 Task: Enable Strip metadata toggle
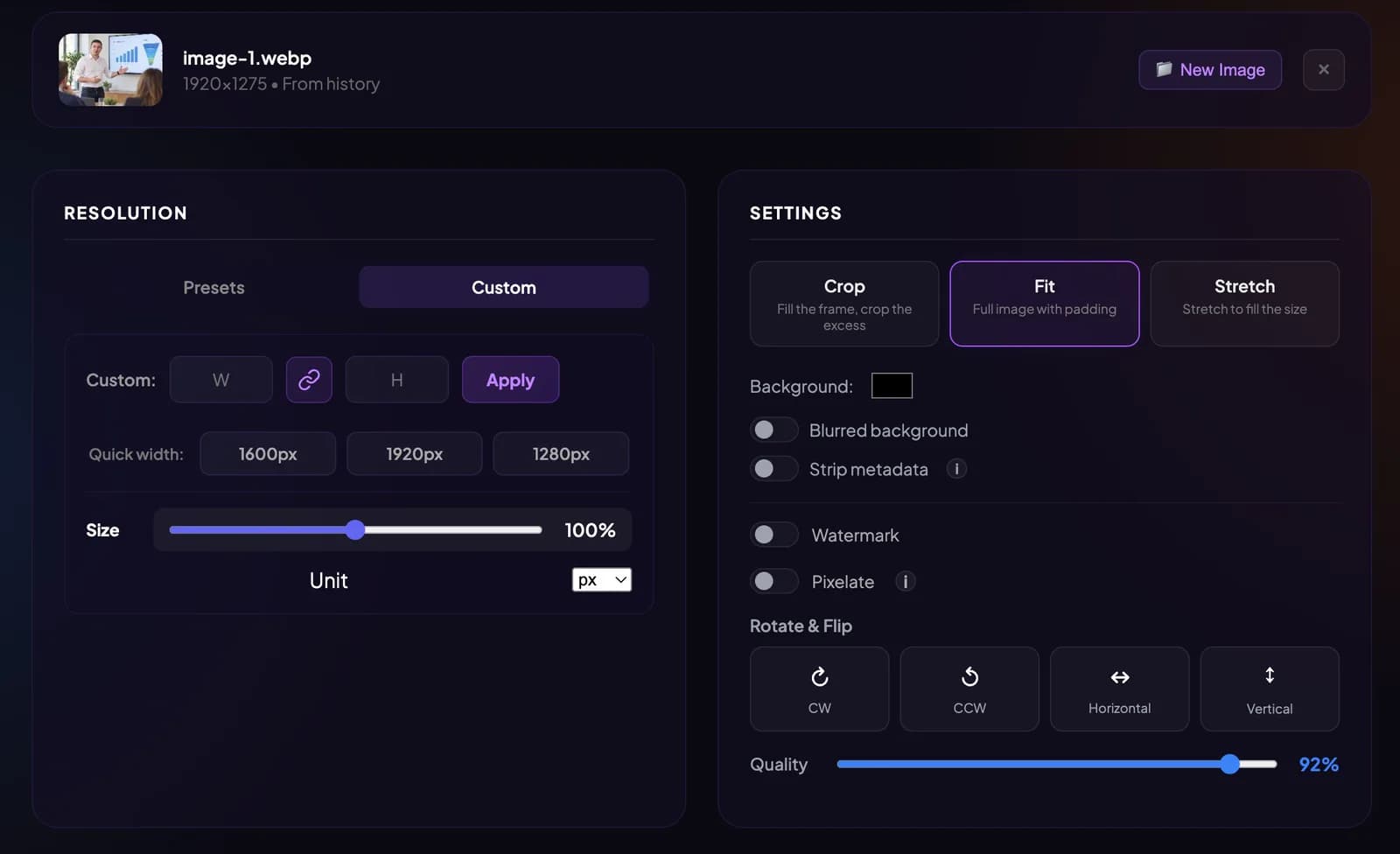(x=773, y=469)
